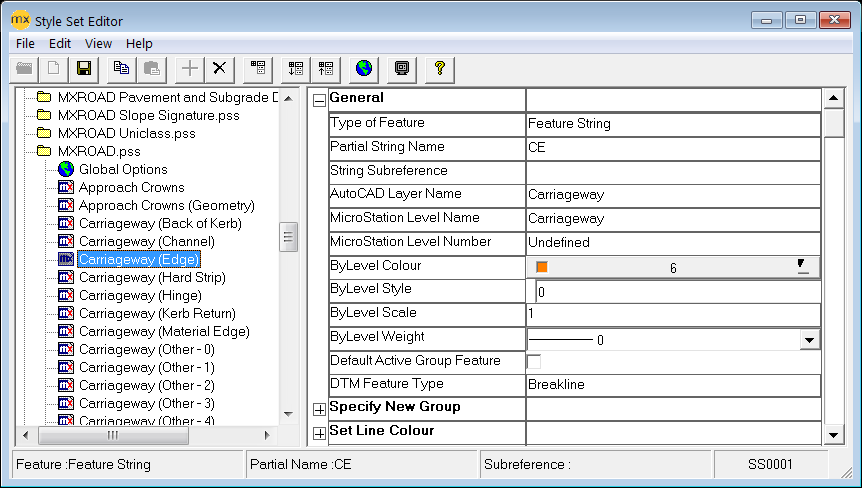This screenshot has width=862, height=488.
Task: Click the yellow question mark help icon
Action: coord(440,69)
